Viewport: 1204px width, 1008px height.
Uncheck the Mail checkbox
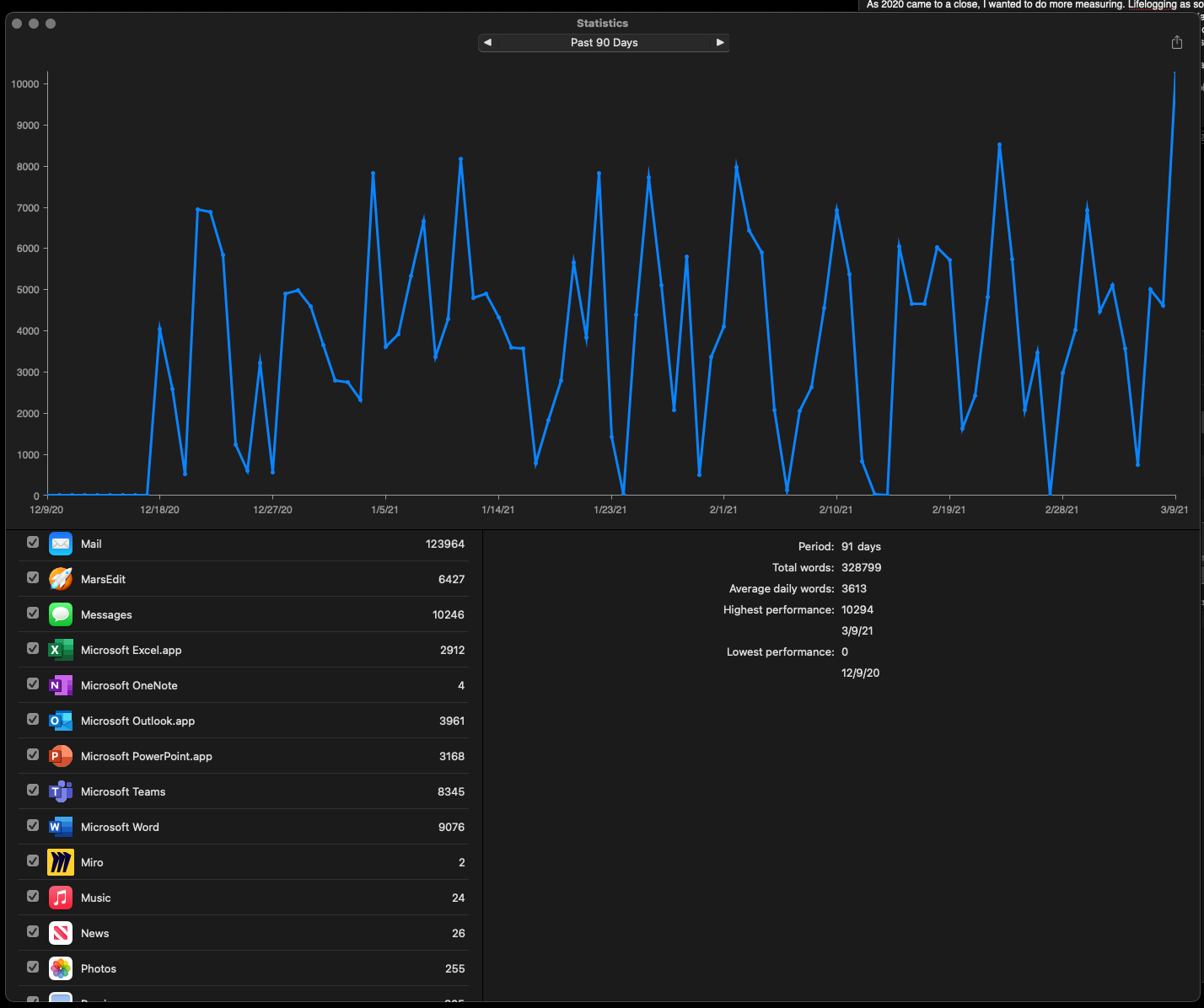click(x=33, y=543)
